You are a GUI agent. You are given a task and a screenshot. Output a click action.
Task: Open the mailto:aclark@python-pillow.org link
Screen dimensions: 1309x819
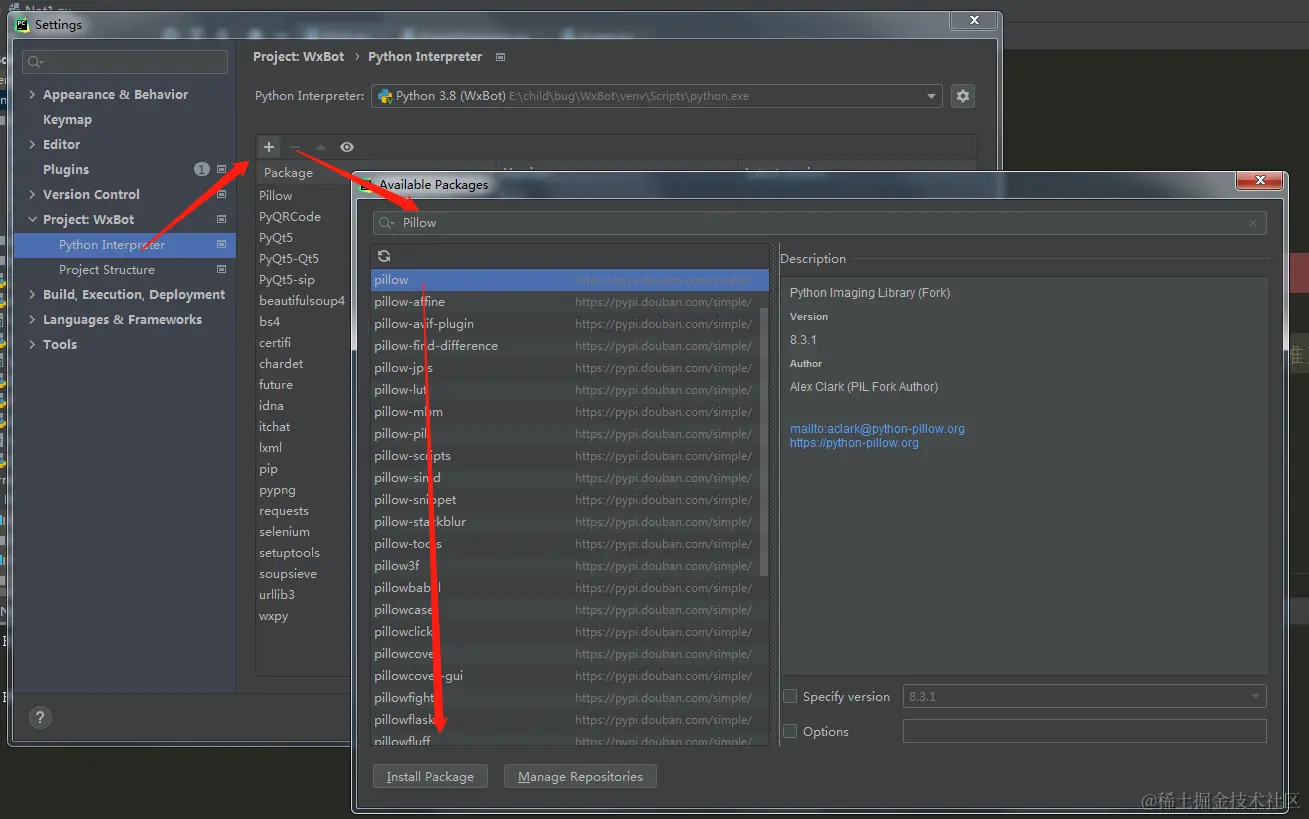pos(877,429)
